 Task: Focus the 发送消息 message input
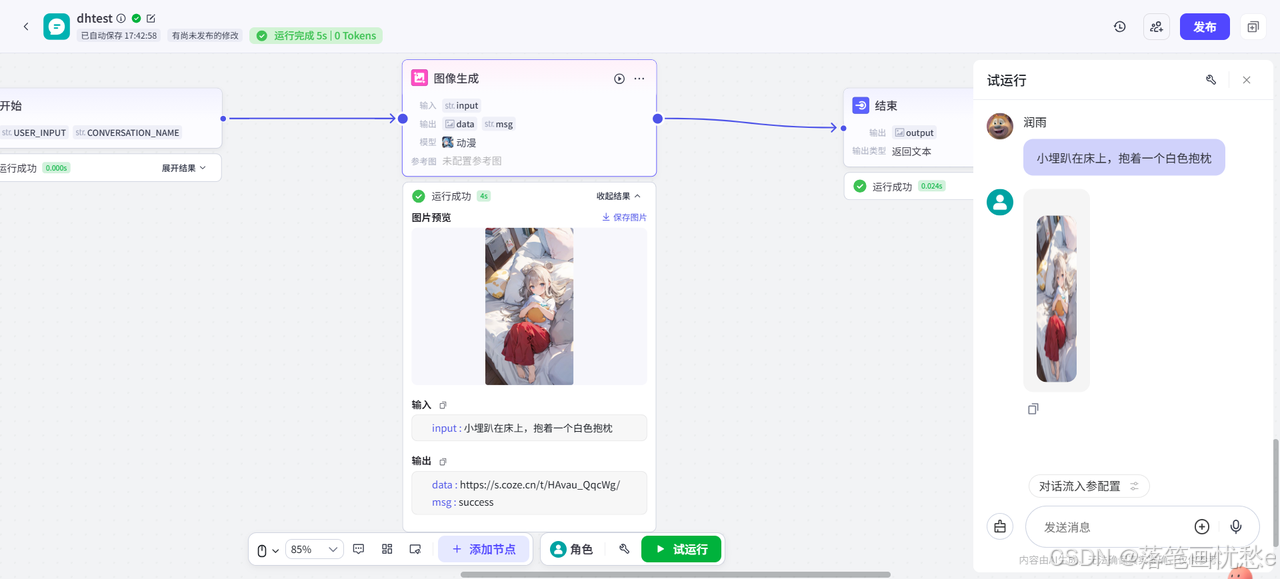(x=1110, y=527)
